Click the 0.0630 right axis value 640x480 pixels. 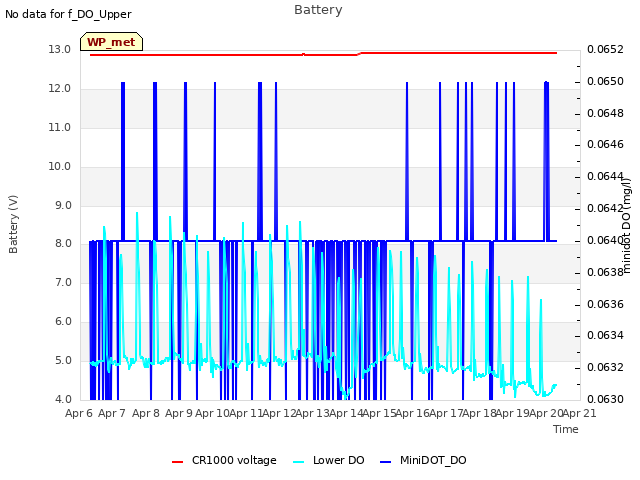coord(605,399)
